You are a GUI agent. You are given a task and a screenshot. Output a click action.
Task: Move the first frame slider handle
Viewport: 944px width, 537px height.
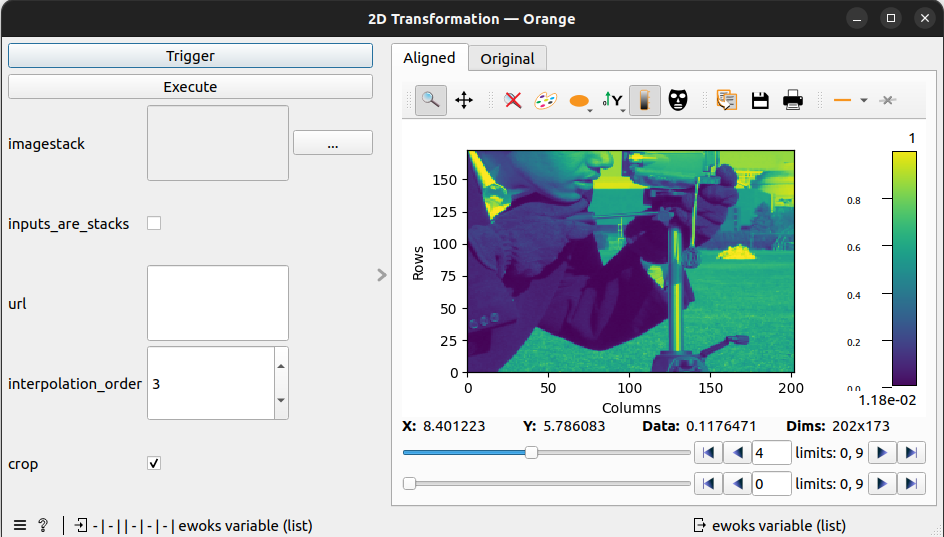coord(531,452)
